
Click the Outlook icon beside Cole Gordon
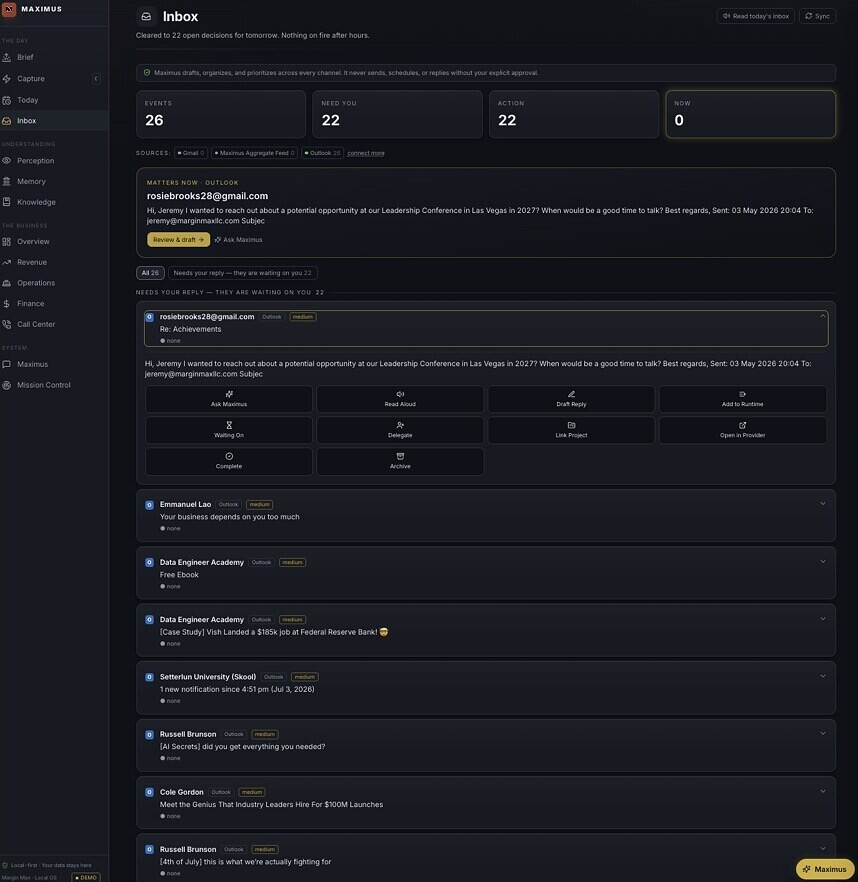pos(150,792)
